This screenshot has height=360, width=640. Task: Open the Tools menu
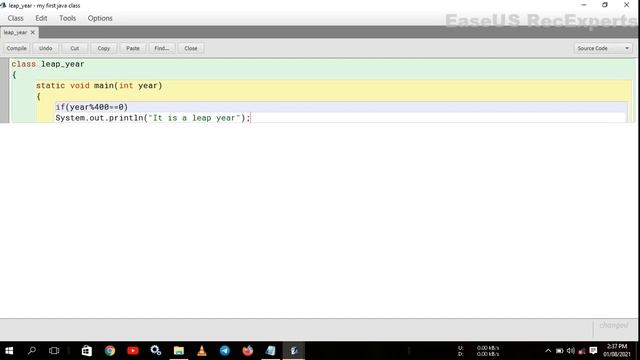point(67,18)
